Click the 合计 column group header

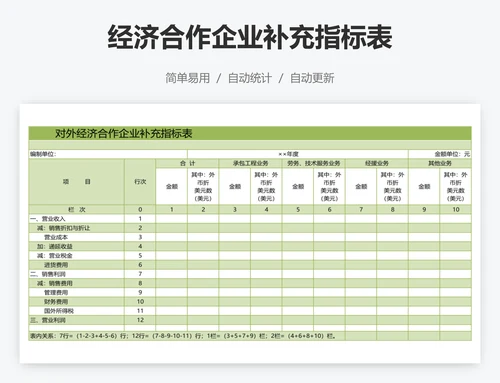point(187,163)
